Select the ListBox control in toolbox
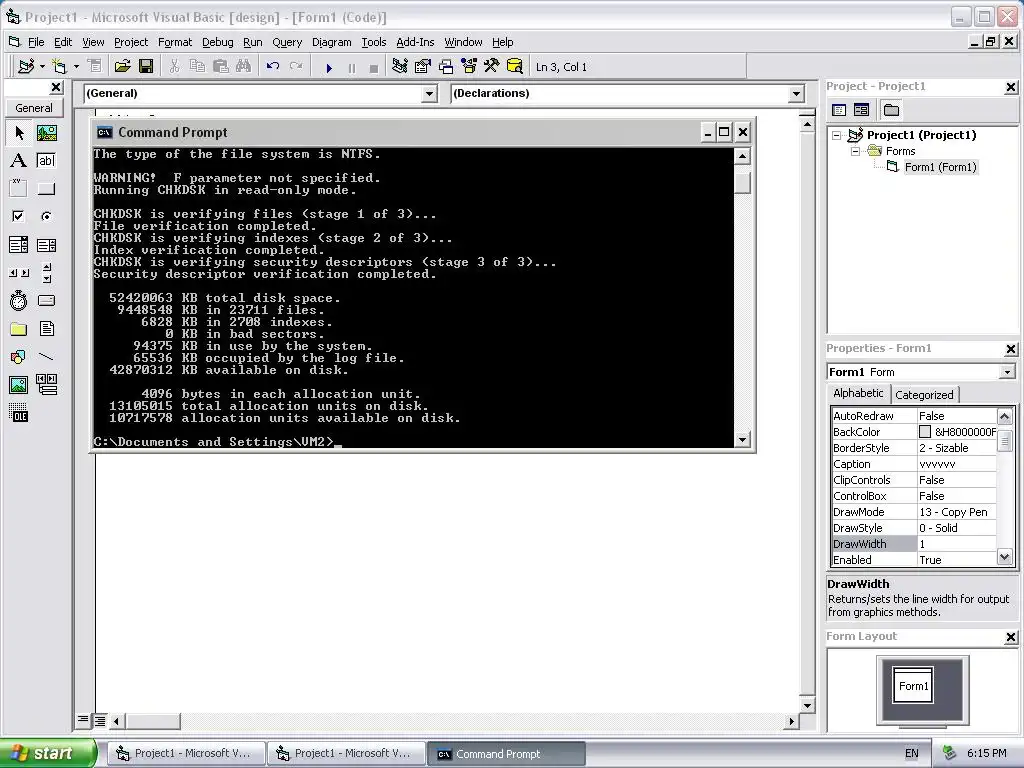1024x768 pixels. click(x=46, y=245)
